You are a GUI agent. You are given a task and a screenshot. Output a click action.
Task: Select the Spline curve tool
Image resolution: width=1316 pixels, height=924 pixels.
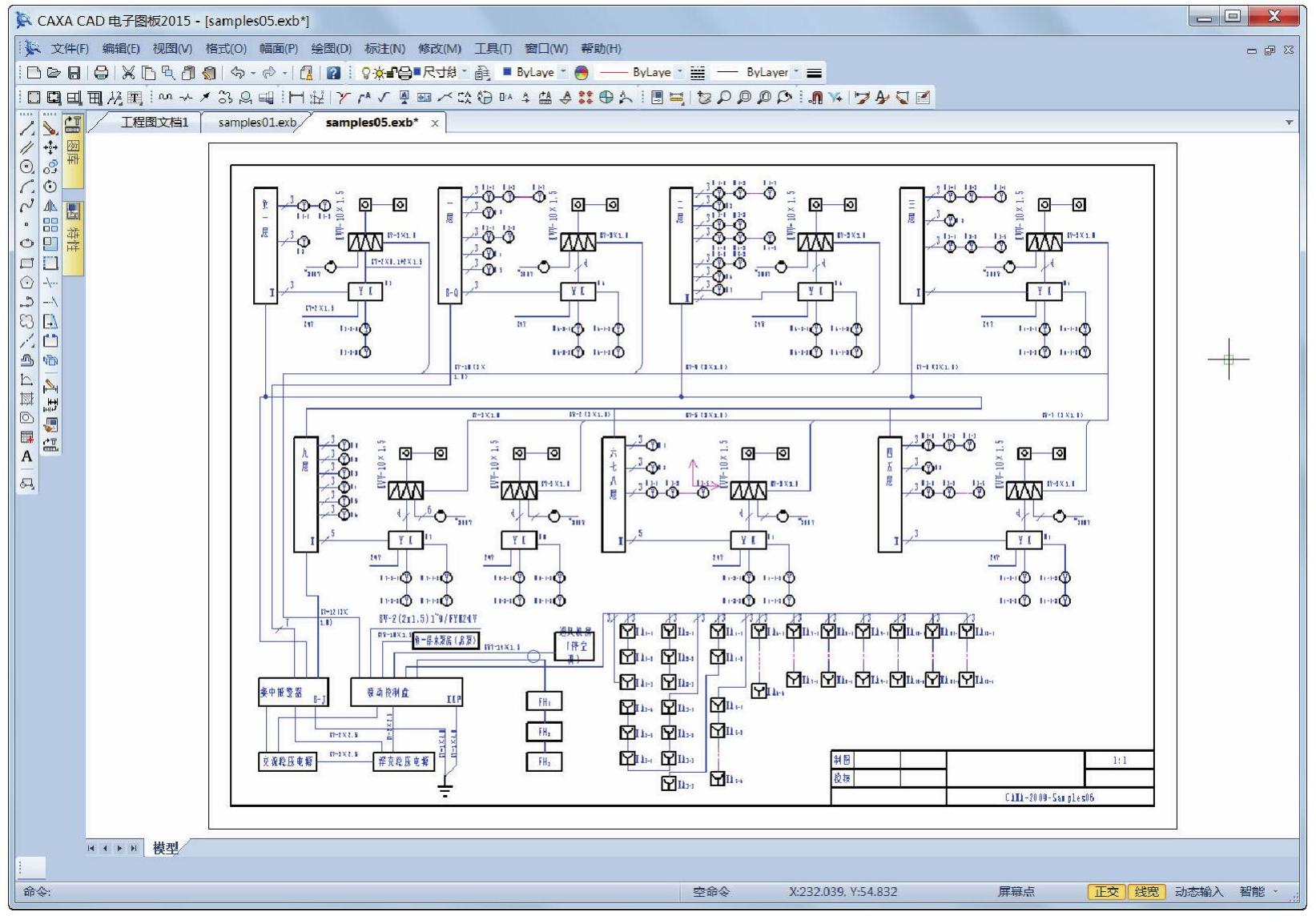pos(26,206)
